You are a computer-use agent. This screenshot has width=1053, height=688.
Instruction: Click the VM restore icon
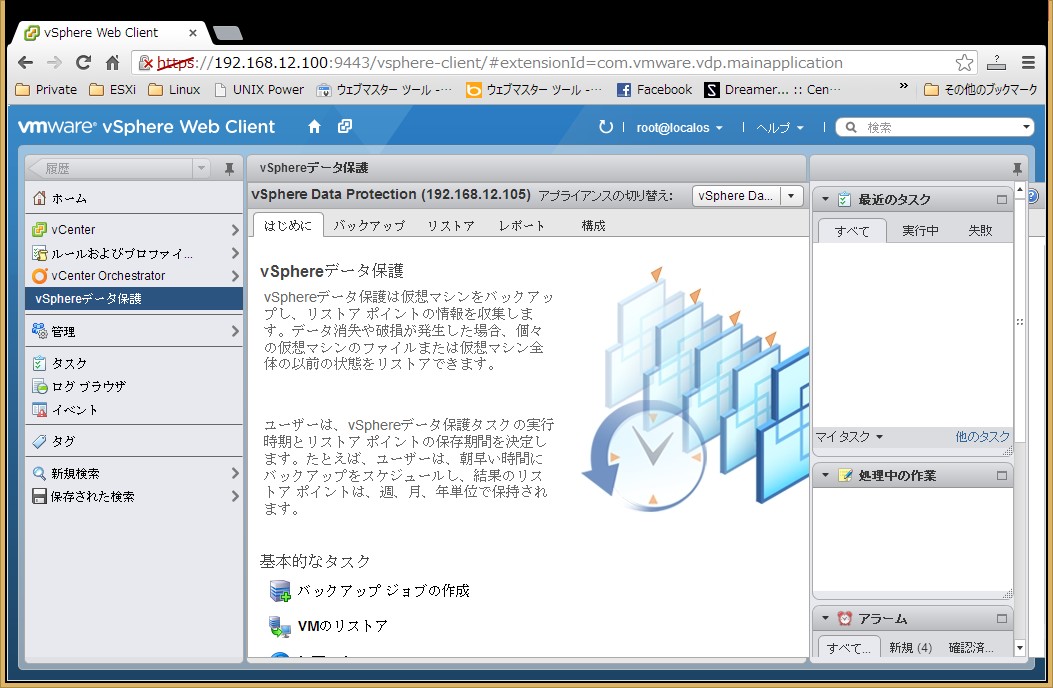coord(280,626)
